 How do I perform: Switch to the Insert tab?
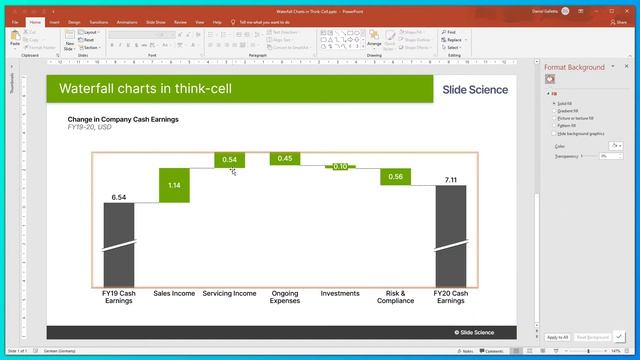click(54, 22)
